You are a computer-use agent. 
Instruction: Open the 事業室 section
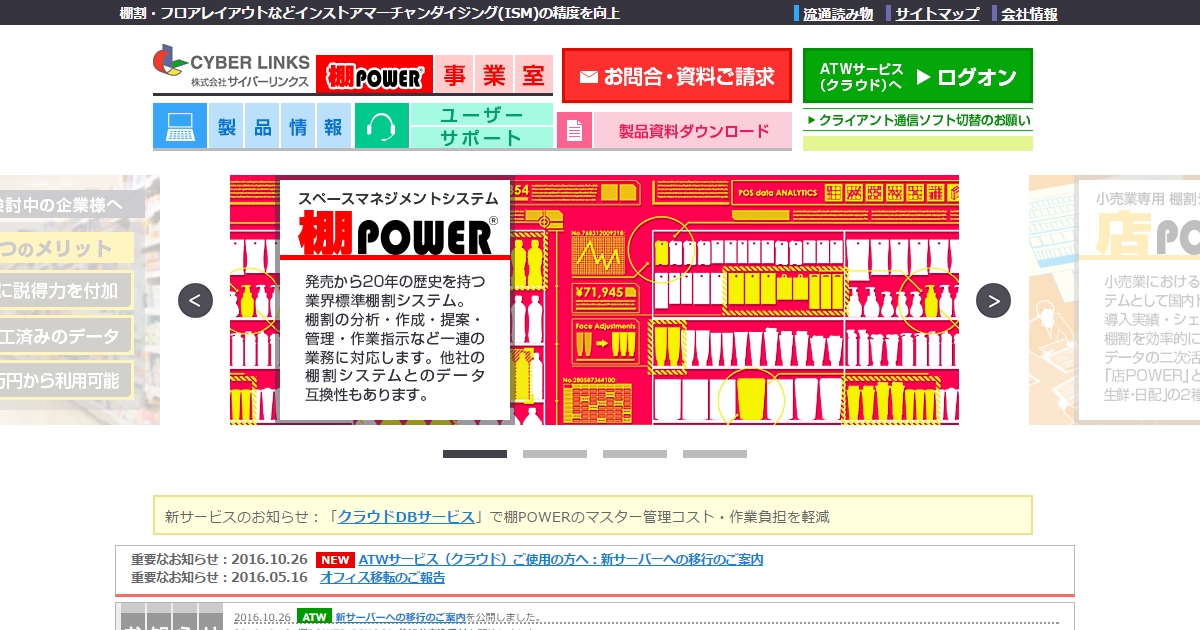[x=493, y=75]
